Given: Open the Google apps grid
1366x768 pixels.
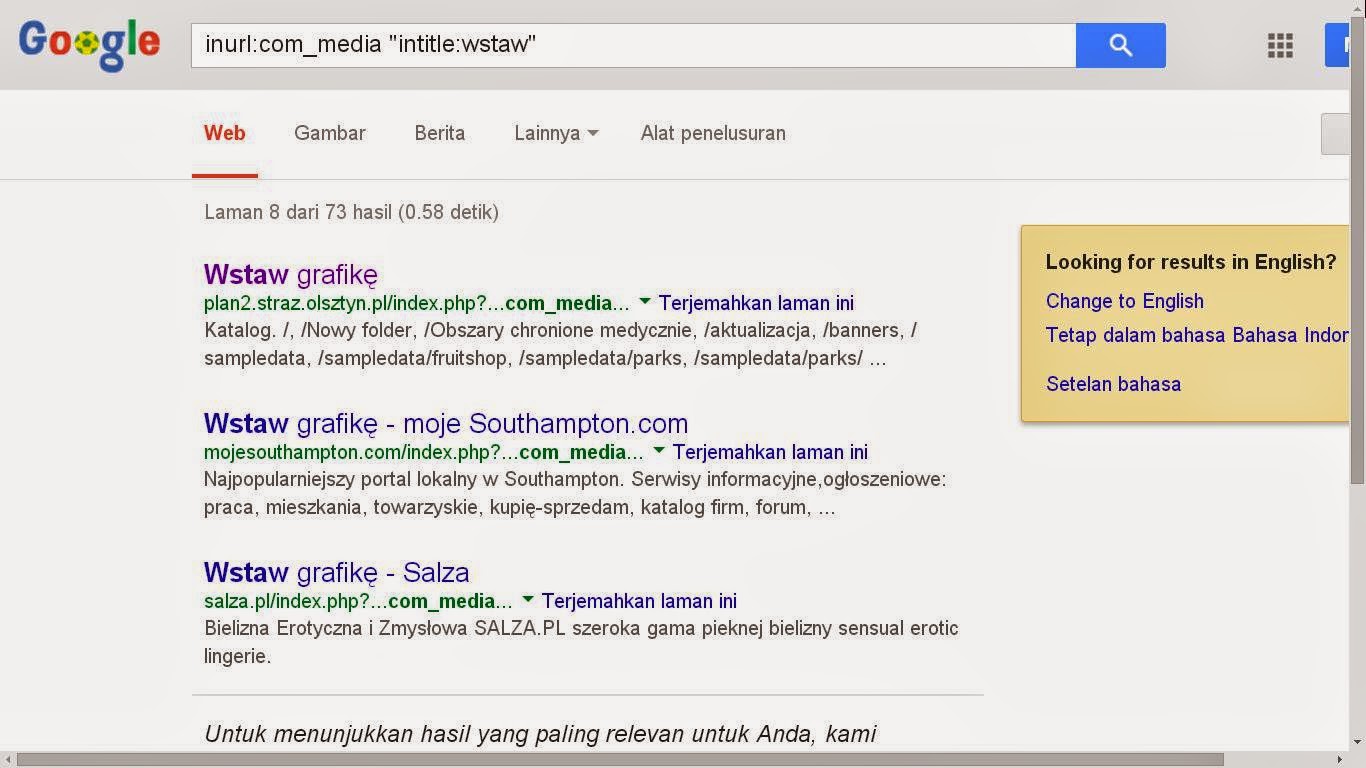Looking at the screenshot, I should 1280,46.
